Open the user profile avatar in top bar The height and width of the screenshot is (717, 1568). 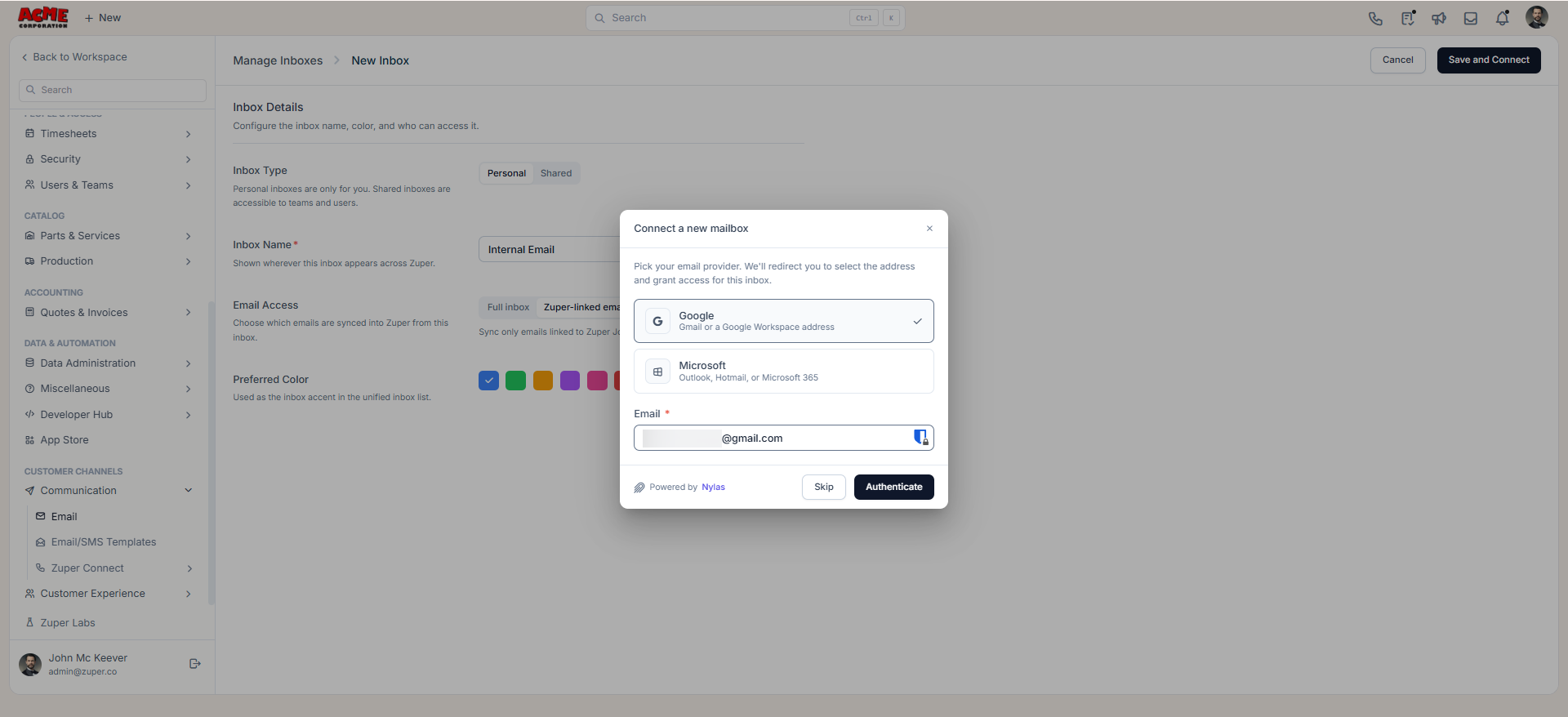[1537, 17]
